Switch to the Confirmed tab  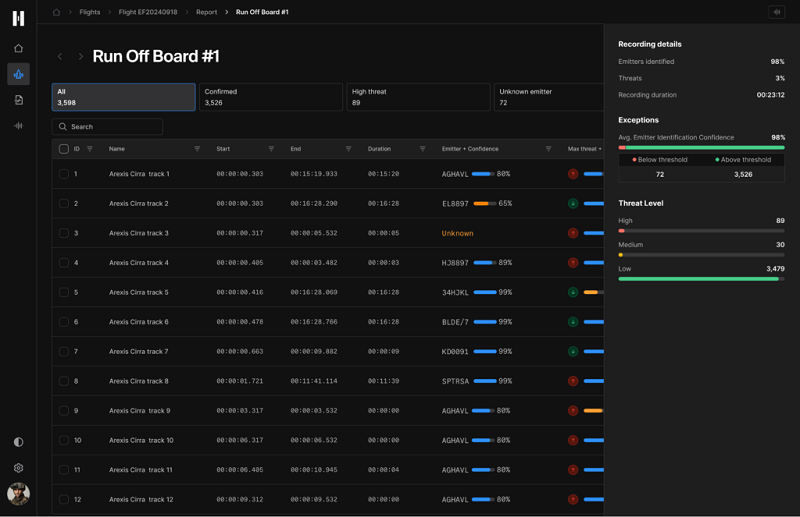click(x=270, y=97)
